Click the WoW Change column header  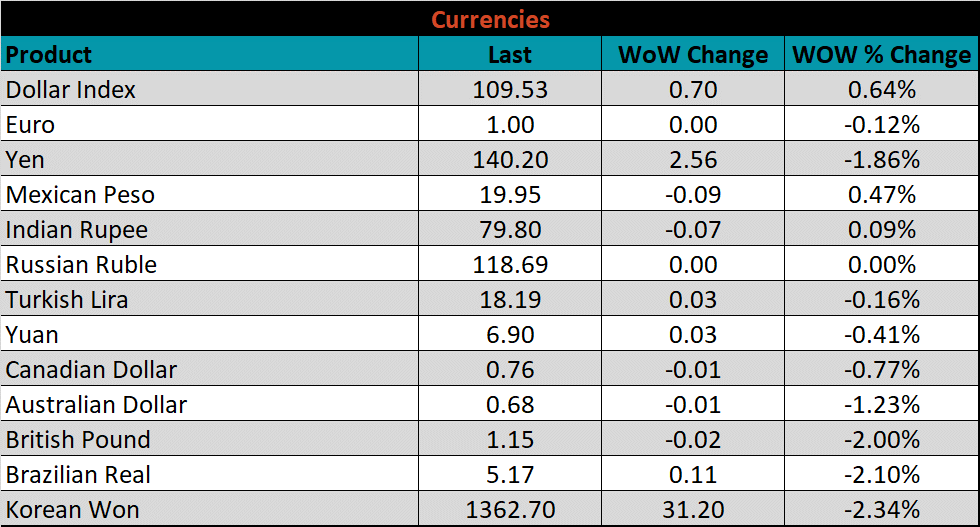click(692, 54)
